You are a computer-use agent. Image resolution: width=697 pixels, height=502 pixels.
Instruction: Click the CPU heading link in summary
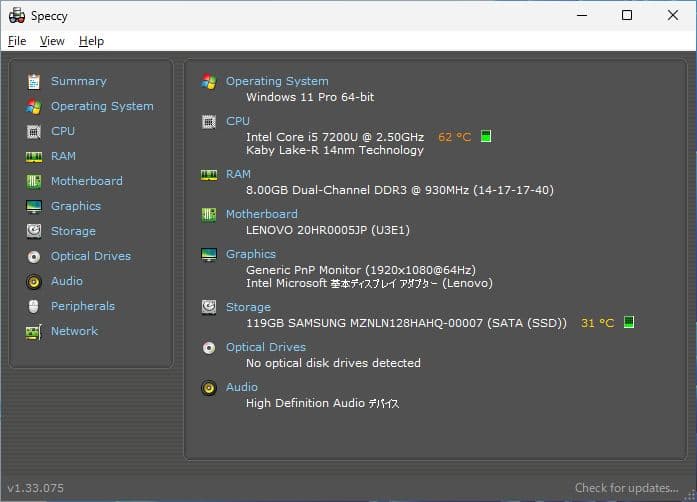pyautogui.click(x=238, y=121)
